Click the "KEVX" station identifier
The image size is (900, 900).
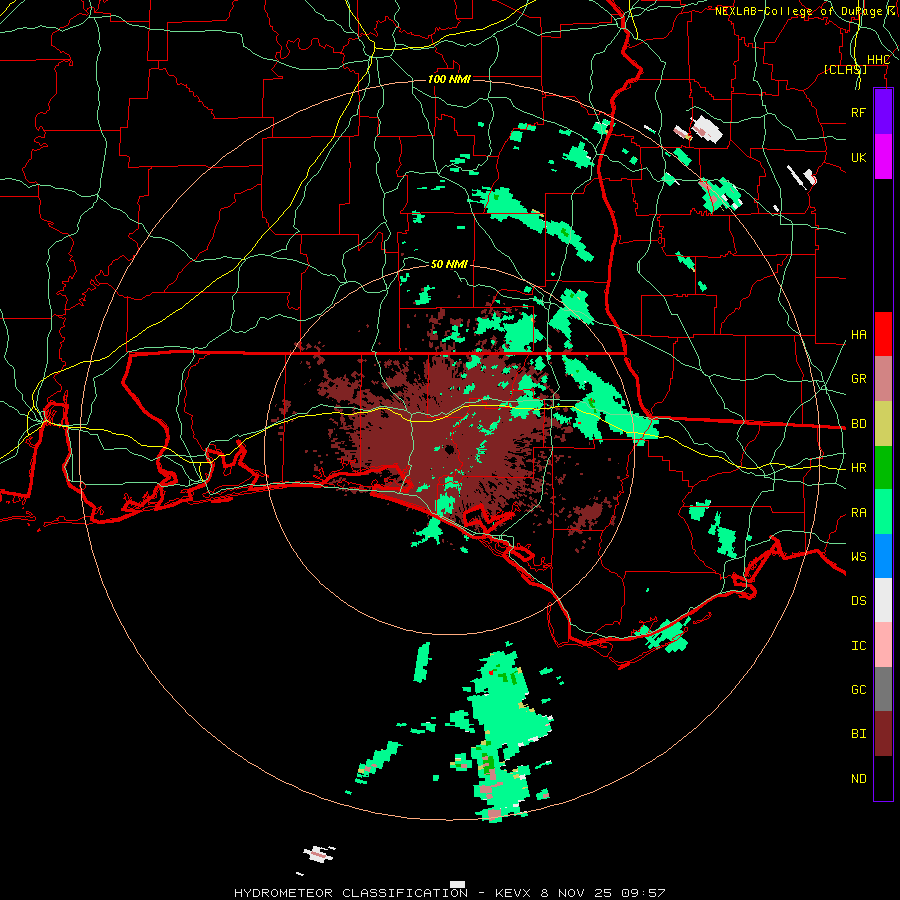click(x=513, y=893)
